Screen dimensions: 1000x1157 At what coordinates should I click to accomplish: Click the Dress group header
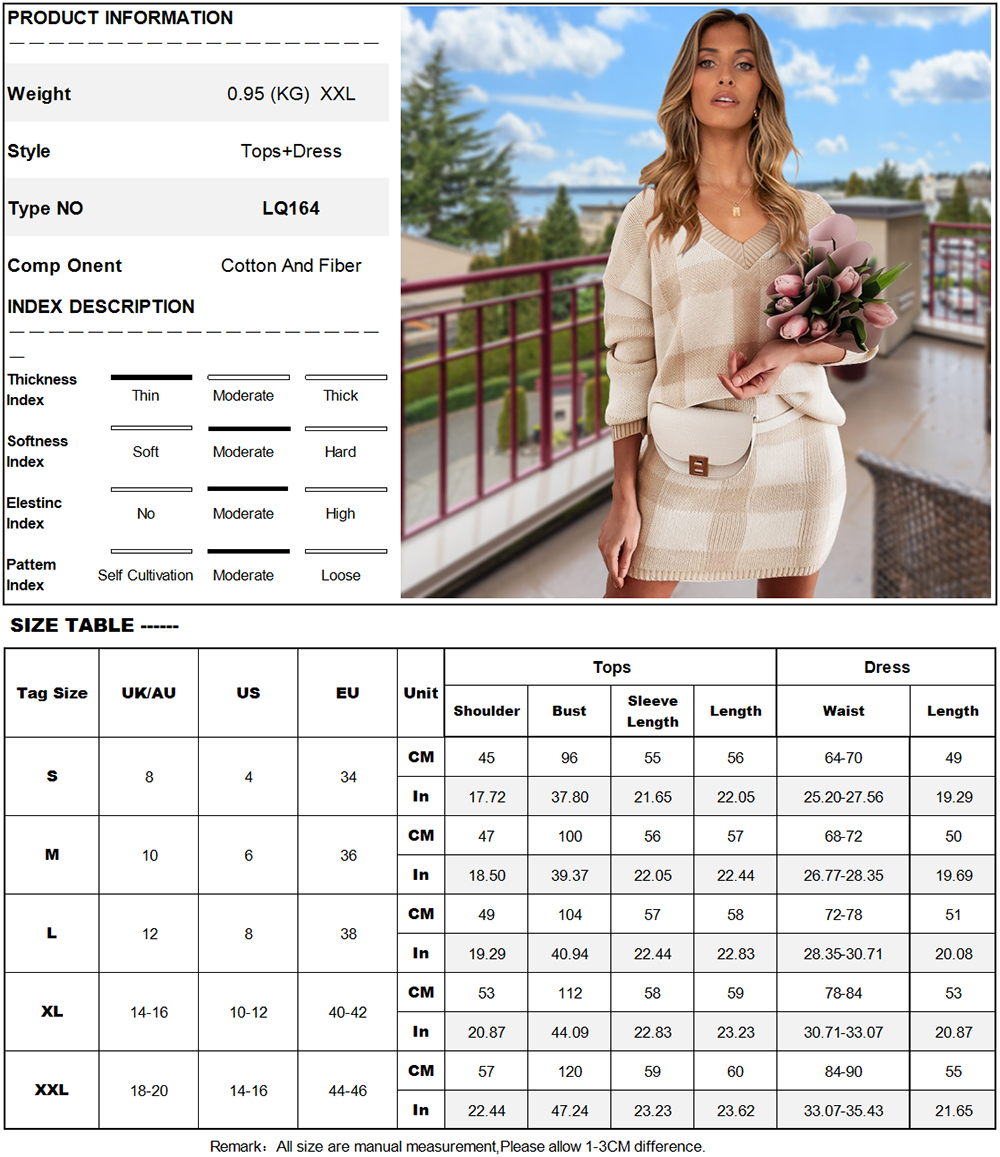coord(887,667)
